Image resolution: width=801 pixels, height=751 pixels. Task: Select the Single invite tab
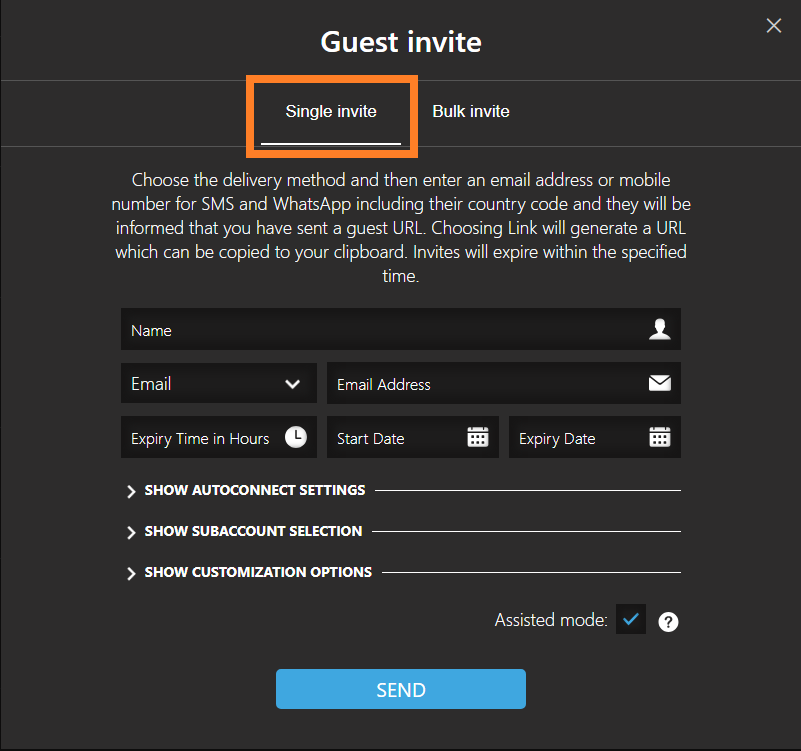331,111
